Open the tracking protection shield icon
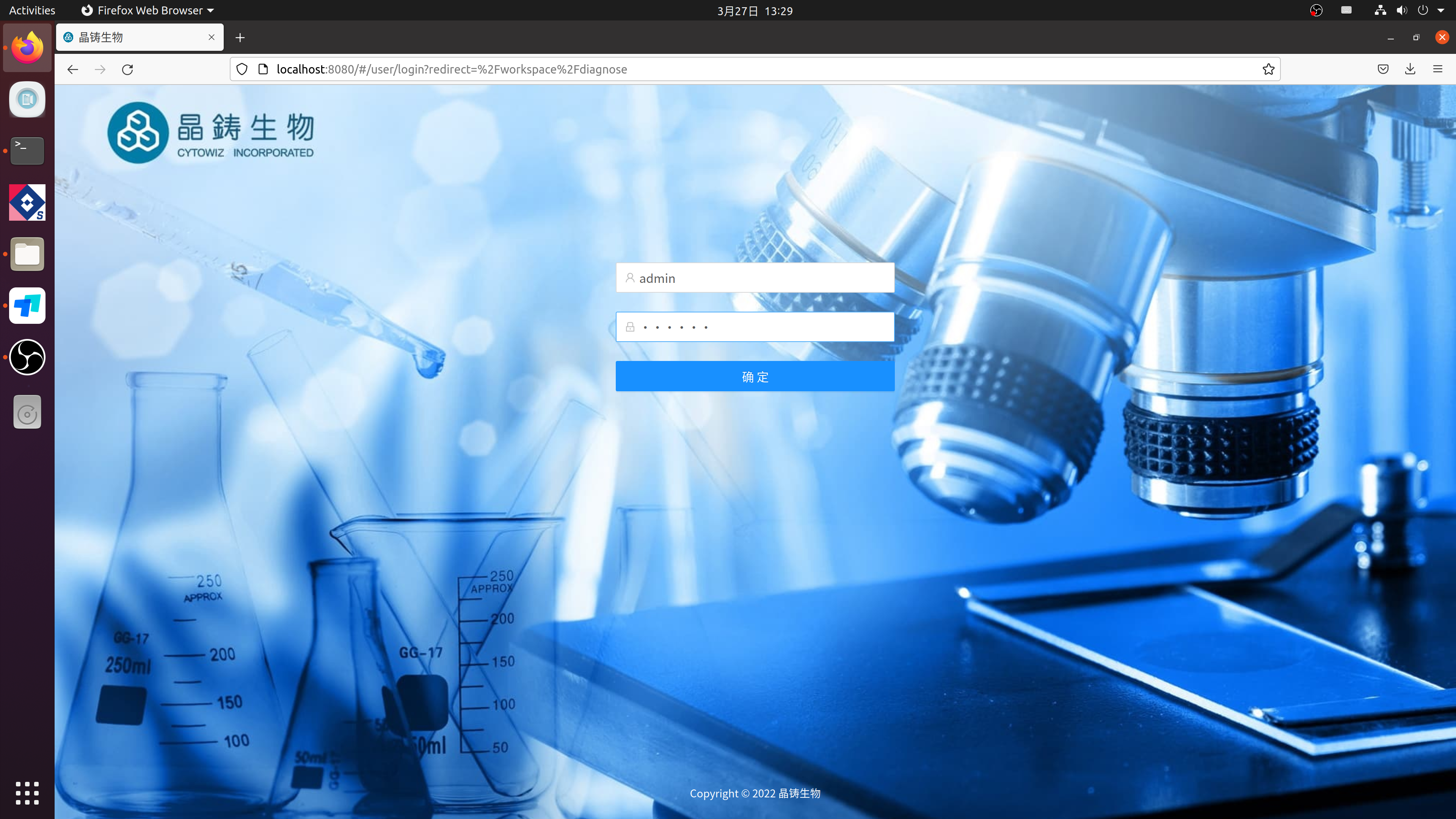Image resolution: width=1456 pixels, height=819 pixels. click(242, 69)
